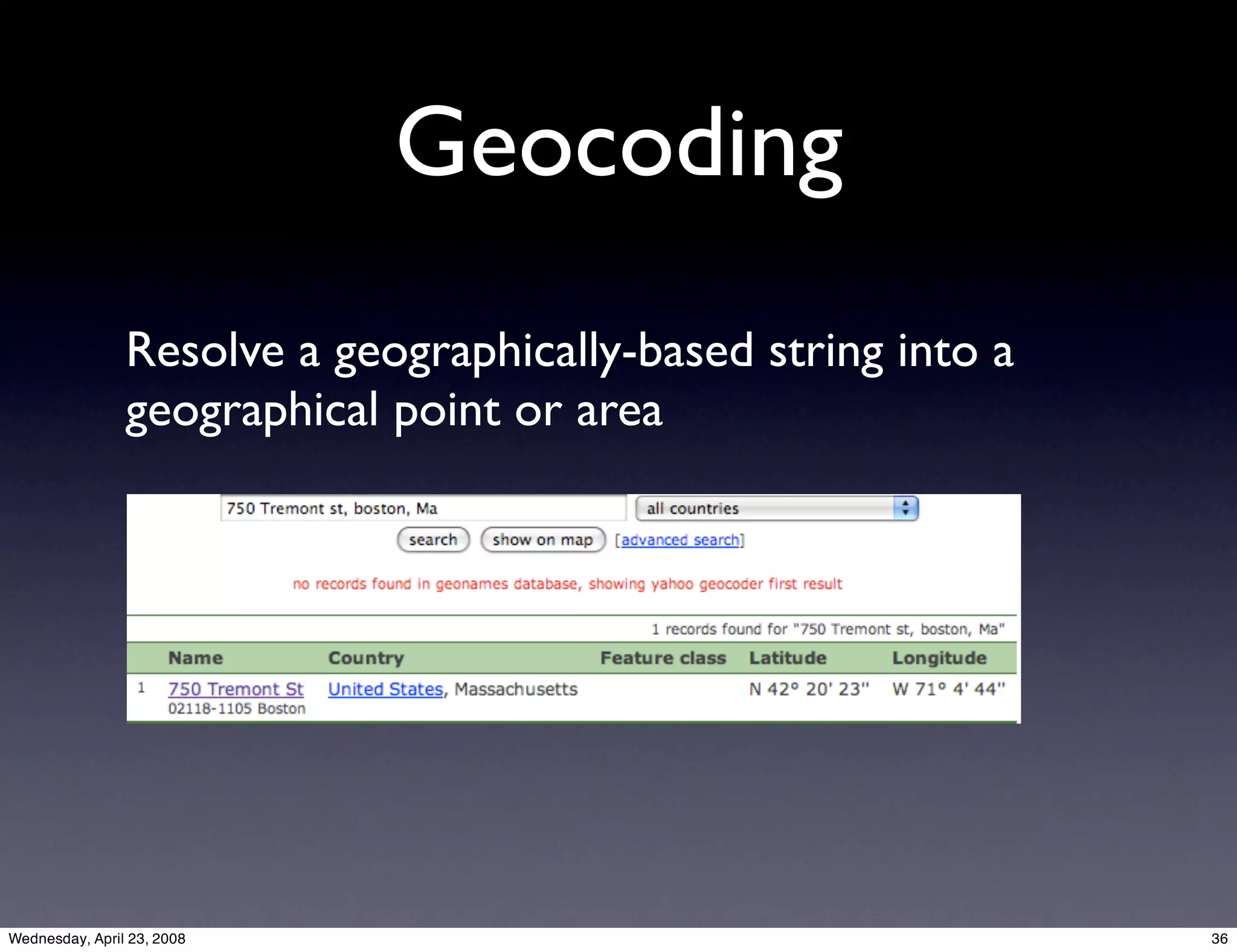The image size is (1237, 952).
Task: Open the 750 Tremont St result link
Action: (236, 689)
